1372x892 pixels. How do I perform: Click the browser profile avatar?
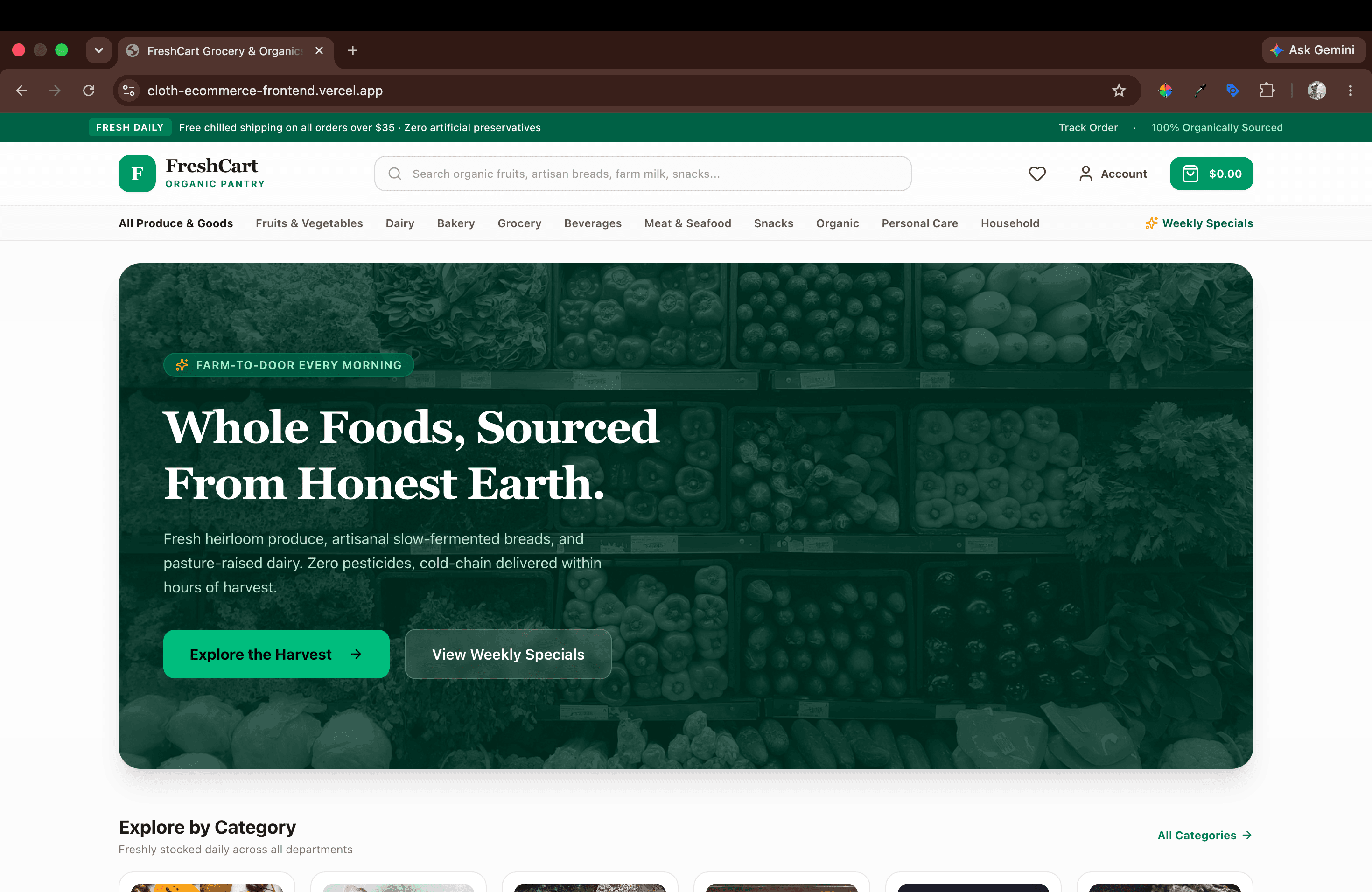1316,91
